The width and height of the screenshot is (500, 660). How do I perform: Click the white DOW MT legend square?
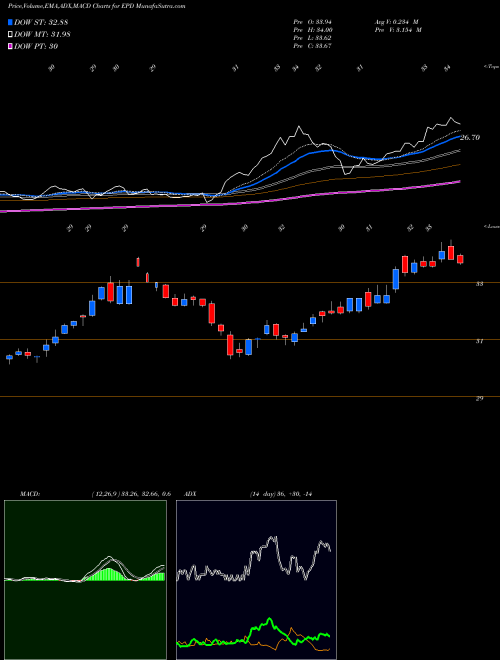[10, 34]
